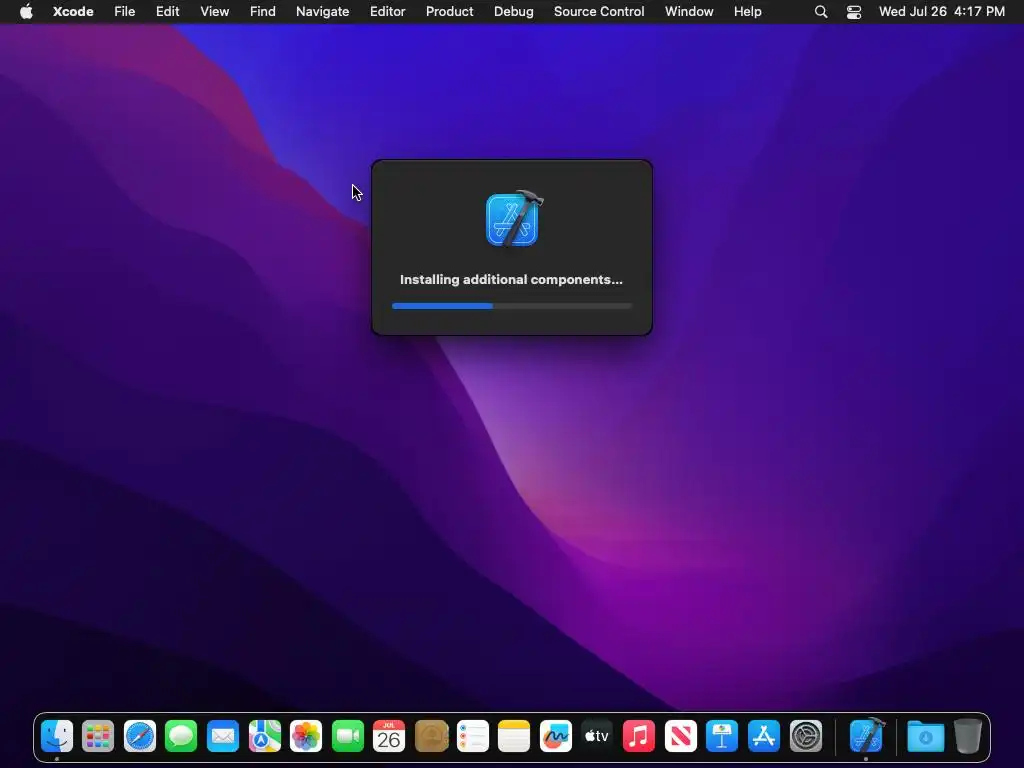This screenshot has width=1024, height=768.
Task: Open News from the Dock
Action: [680, 736]
